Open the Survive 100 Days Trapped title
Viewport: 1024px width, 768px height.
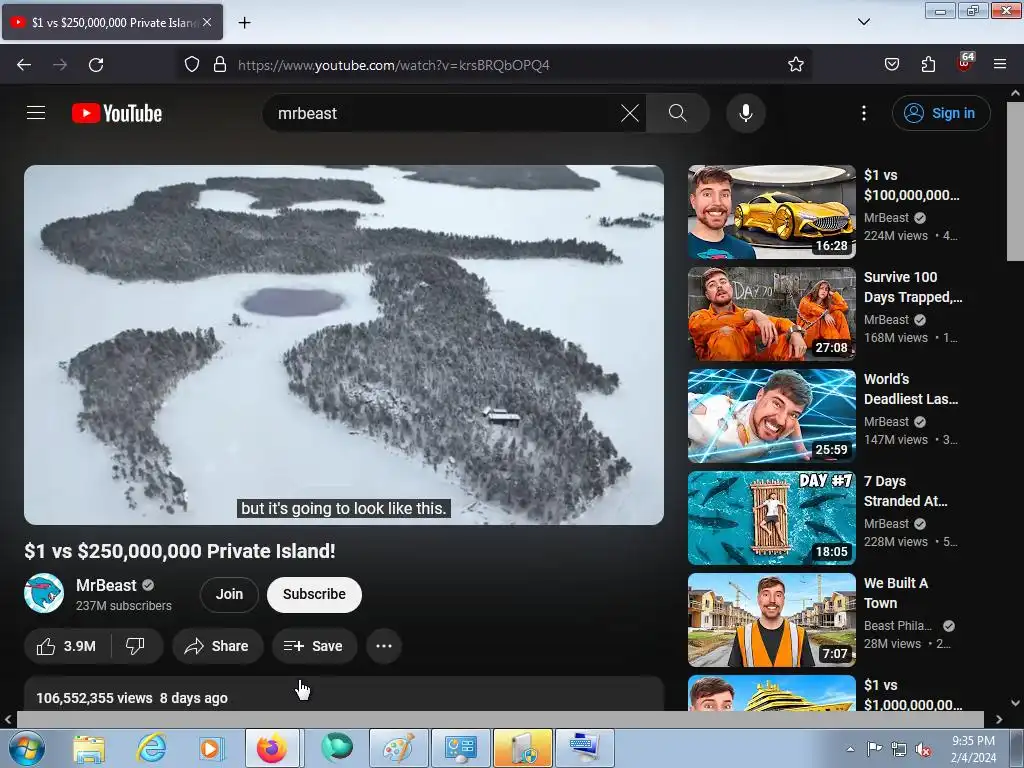(x=913, y=287)
